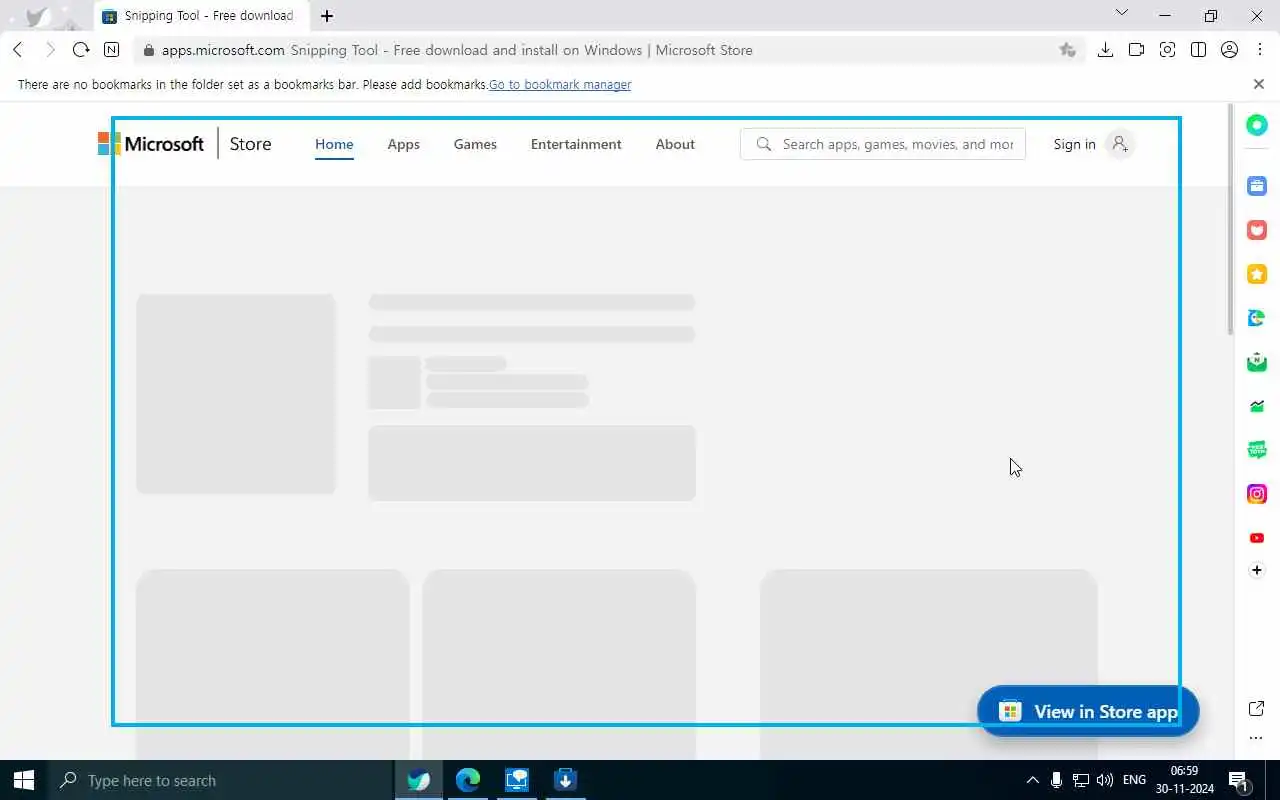Open the Store link beside the Microsoft logo
Screen dimensions: 1280x800
click(250, 144)
